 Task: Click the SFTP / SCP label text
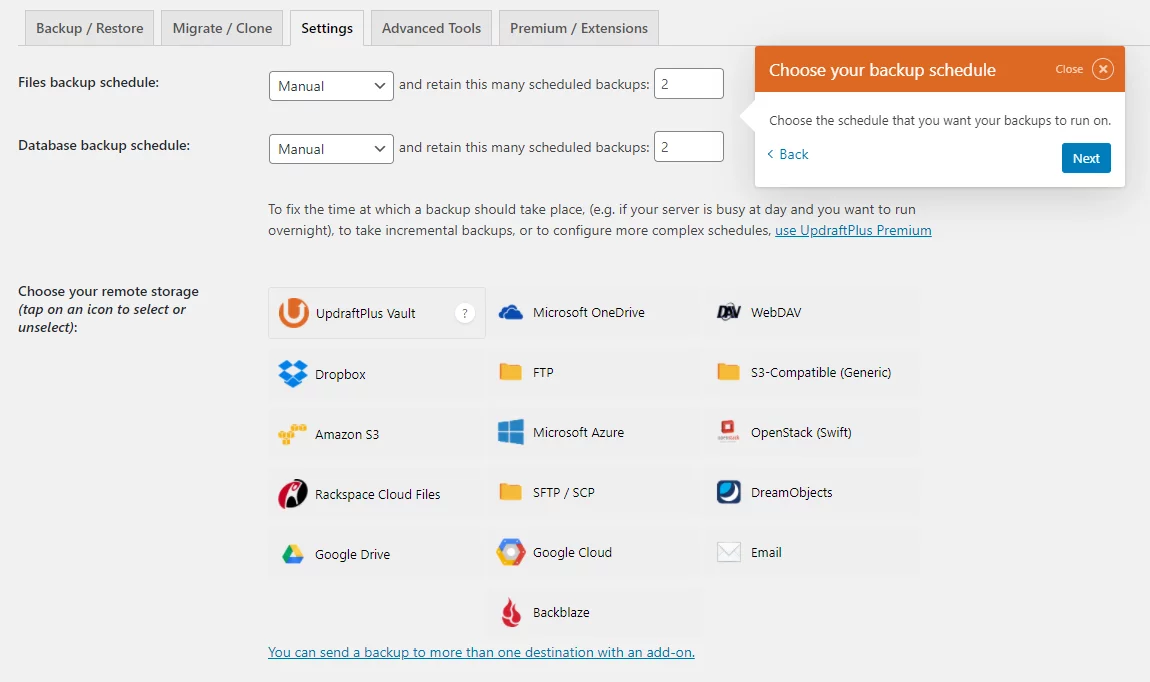[563, 492]
